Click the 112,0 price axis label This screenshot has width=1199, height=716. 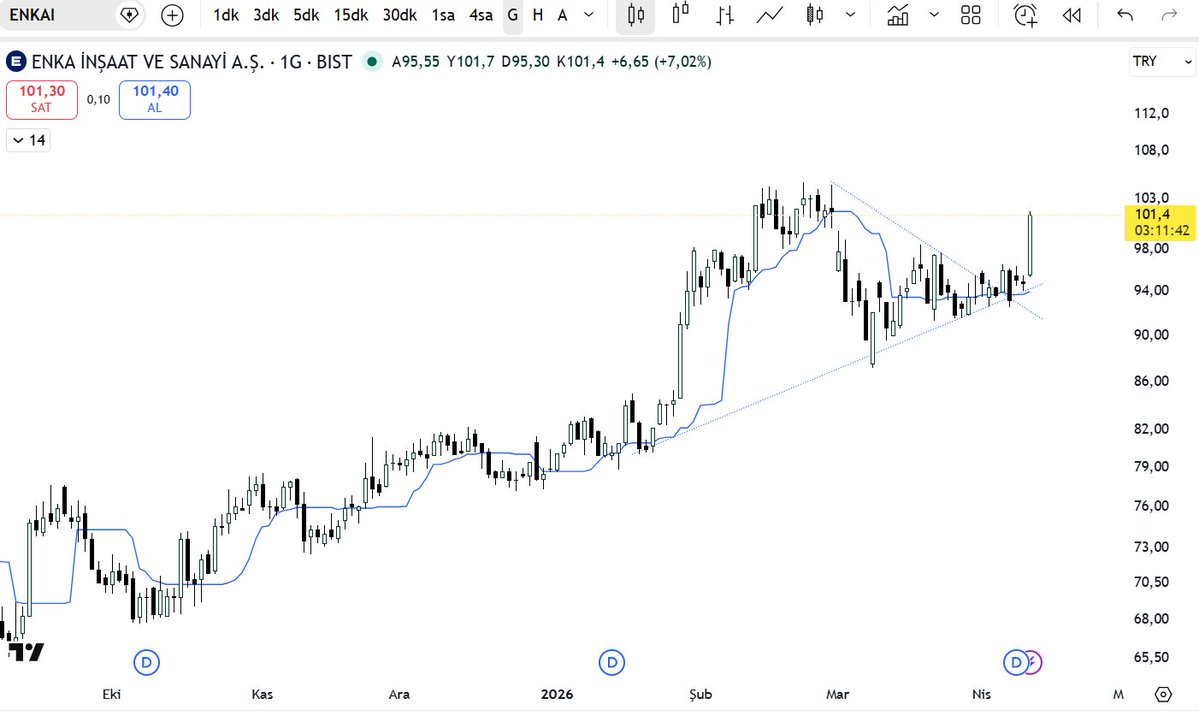(1151, 113)
